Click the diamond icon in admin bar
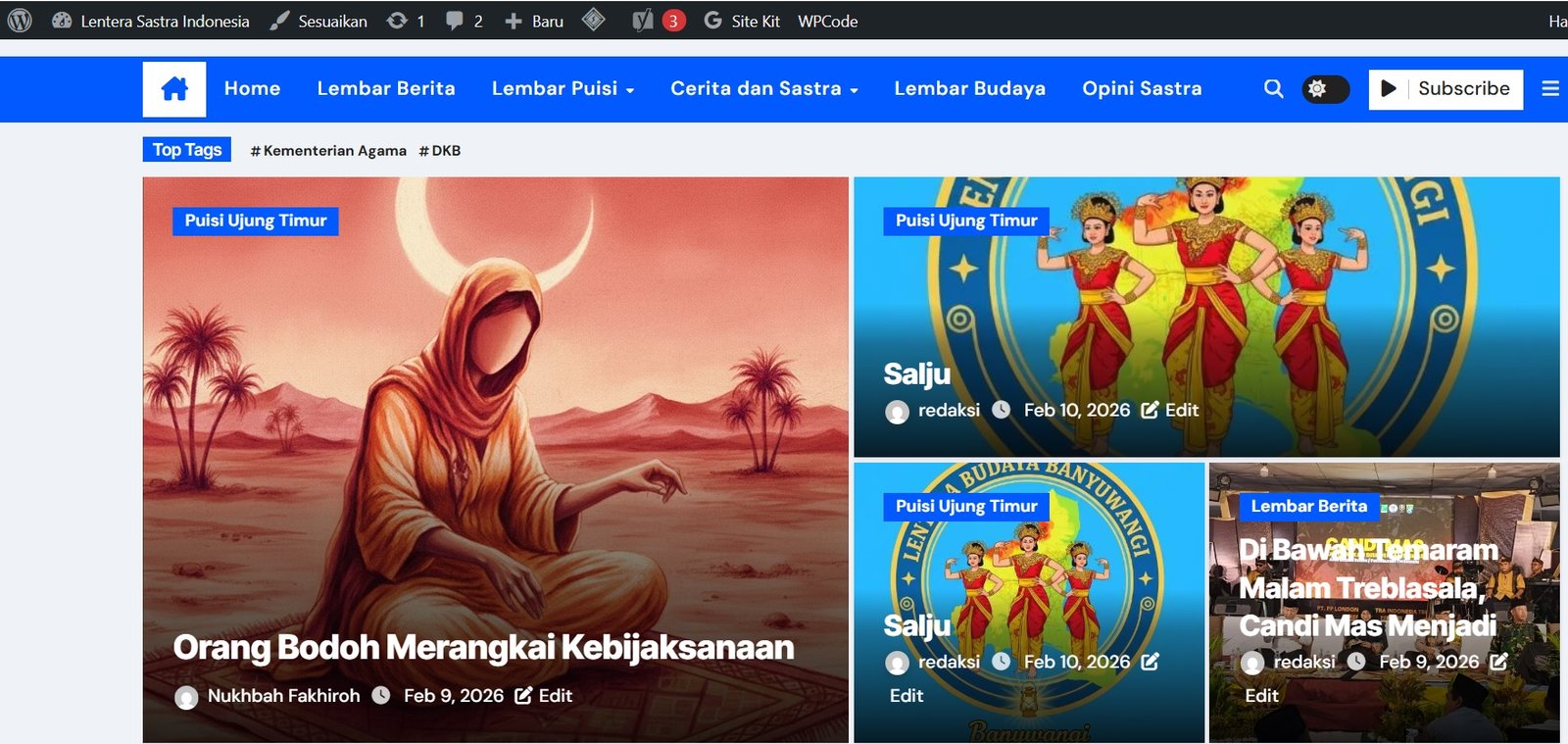The height and width of the screenshot is (744, 1568). click(x=594, y=20)
